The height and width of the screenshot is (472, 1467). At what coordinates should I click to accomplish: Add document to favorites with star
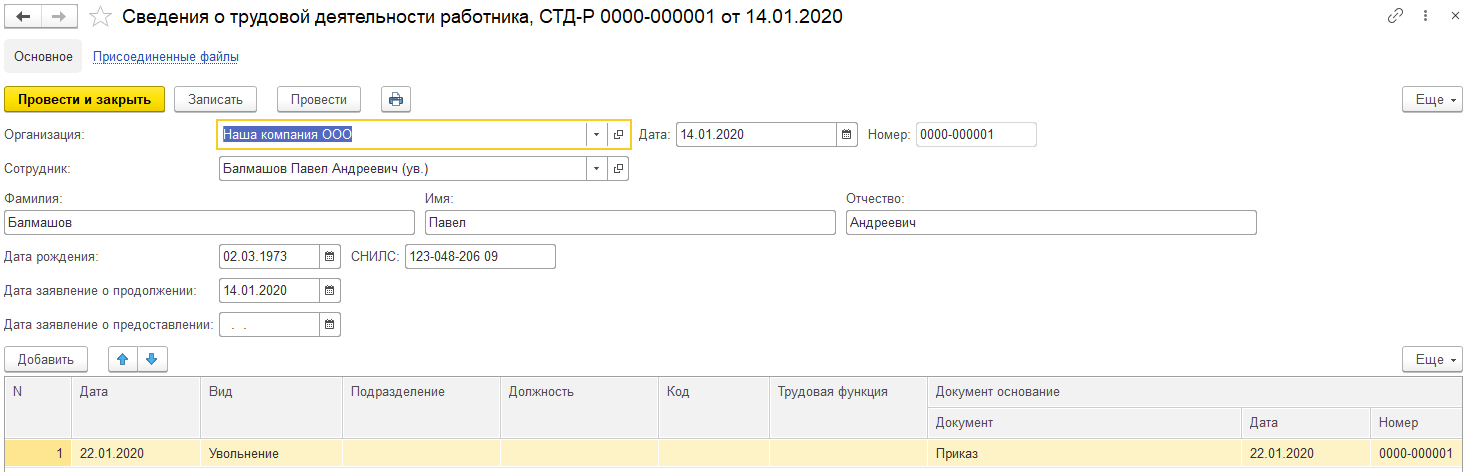click(100, 17)
